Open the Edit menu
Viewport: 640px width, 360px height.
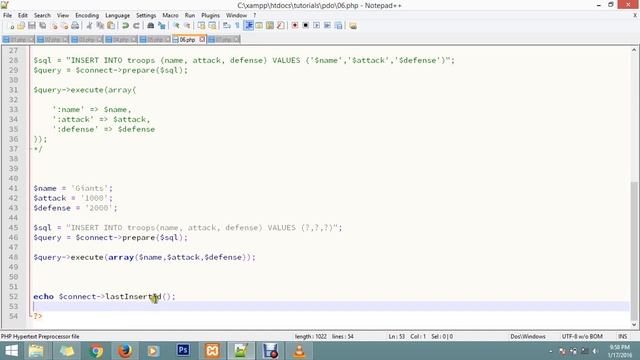(x=23, y=15)
